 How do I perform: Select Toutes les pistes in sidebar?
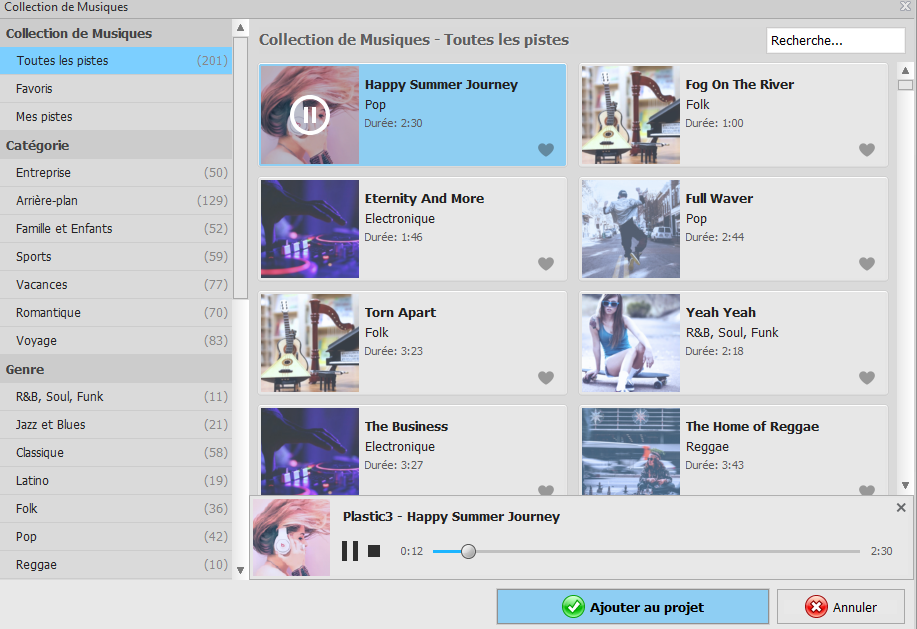116,61
